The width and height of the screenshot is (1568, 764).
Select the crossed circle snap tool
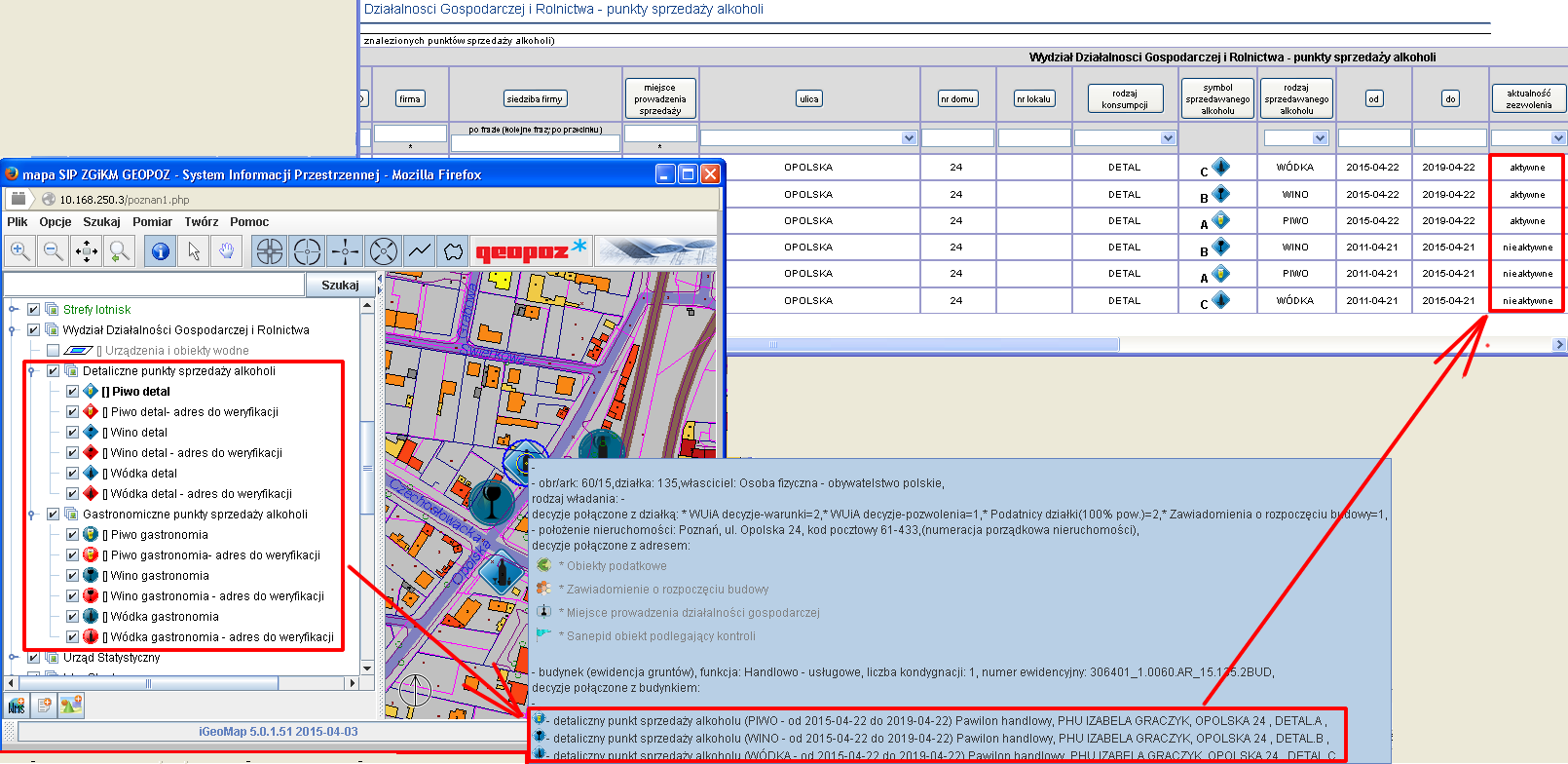(383, 251)
